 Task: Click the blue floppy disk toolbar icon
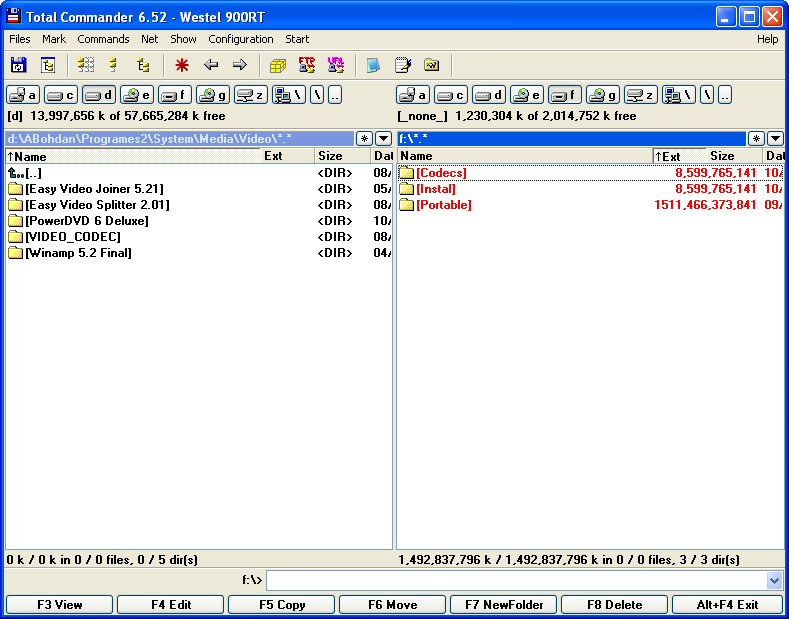[x=18, y=65]
